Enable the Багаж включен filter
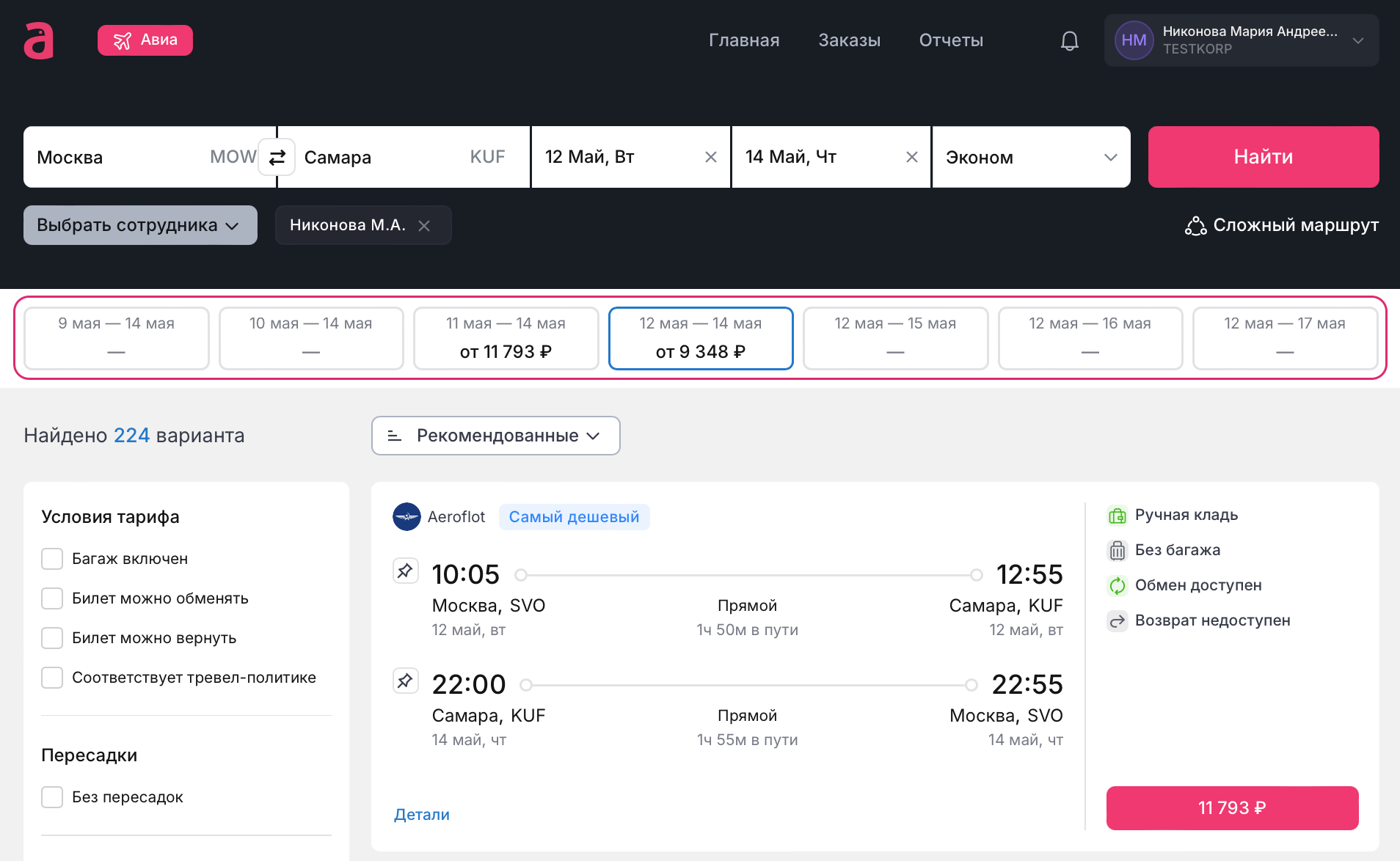Screen dimensions: 1400x861 pos(52,559)
